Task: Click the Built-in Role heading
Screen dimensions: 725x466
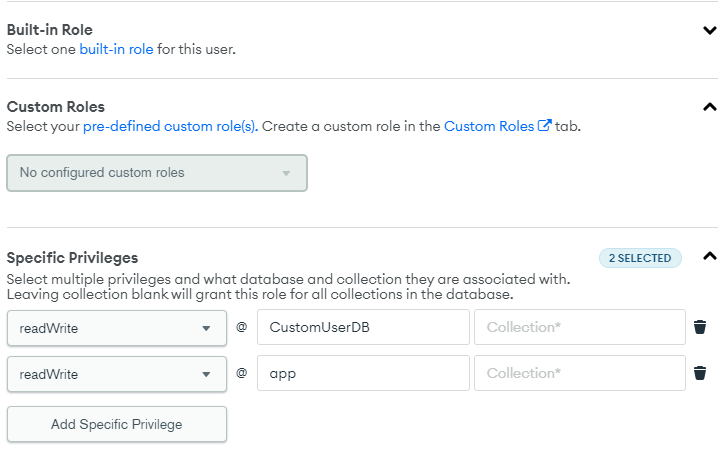Action: pos(50,30)
